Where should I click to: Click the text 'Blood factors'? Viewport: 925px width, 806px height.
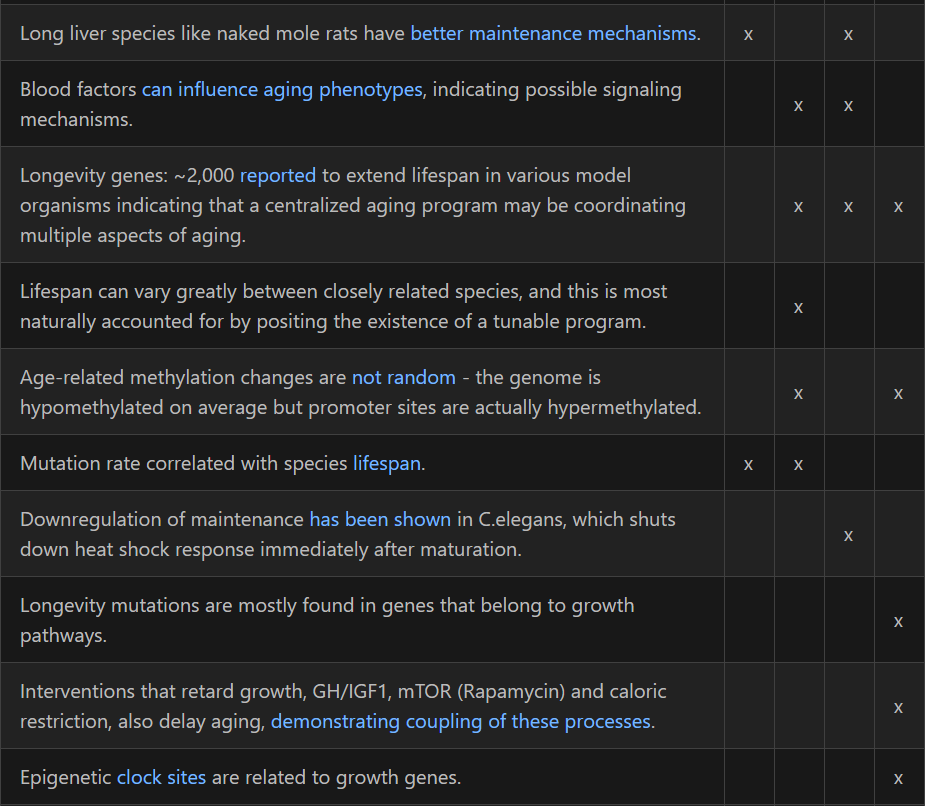(x=78, y=89)
